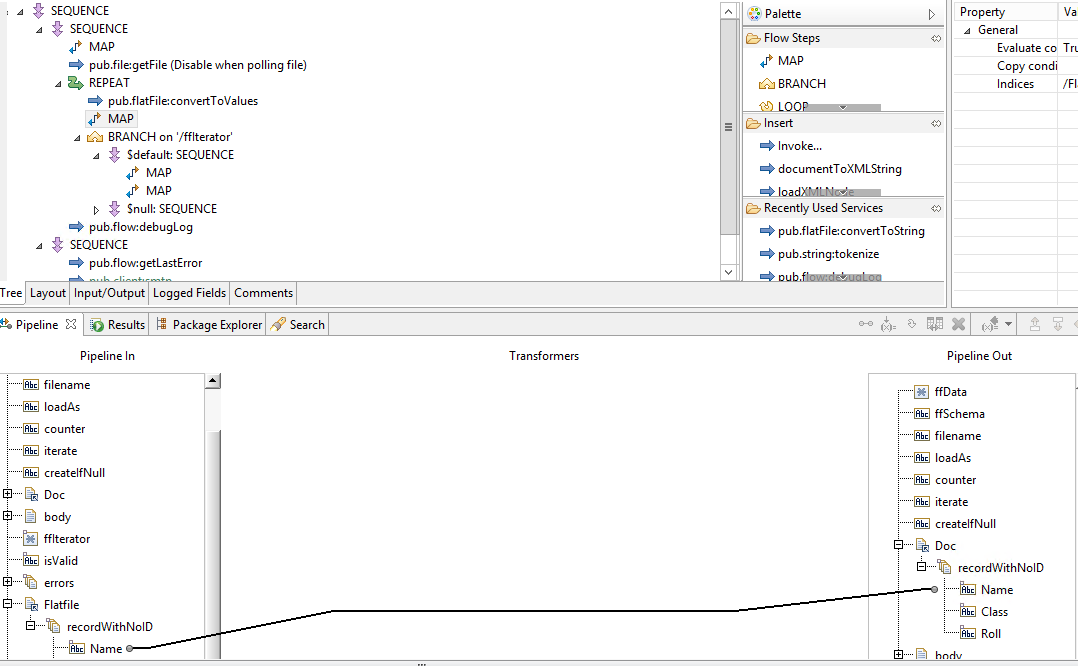
Task: Click the link/map connector pipeline toolbar icon
Action: click(866, 324)
